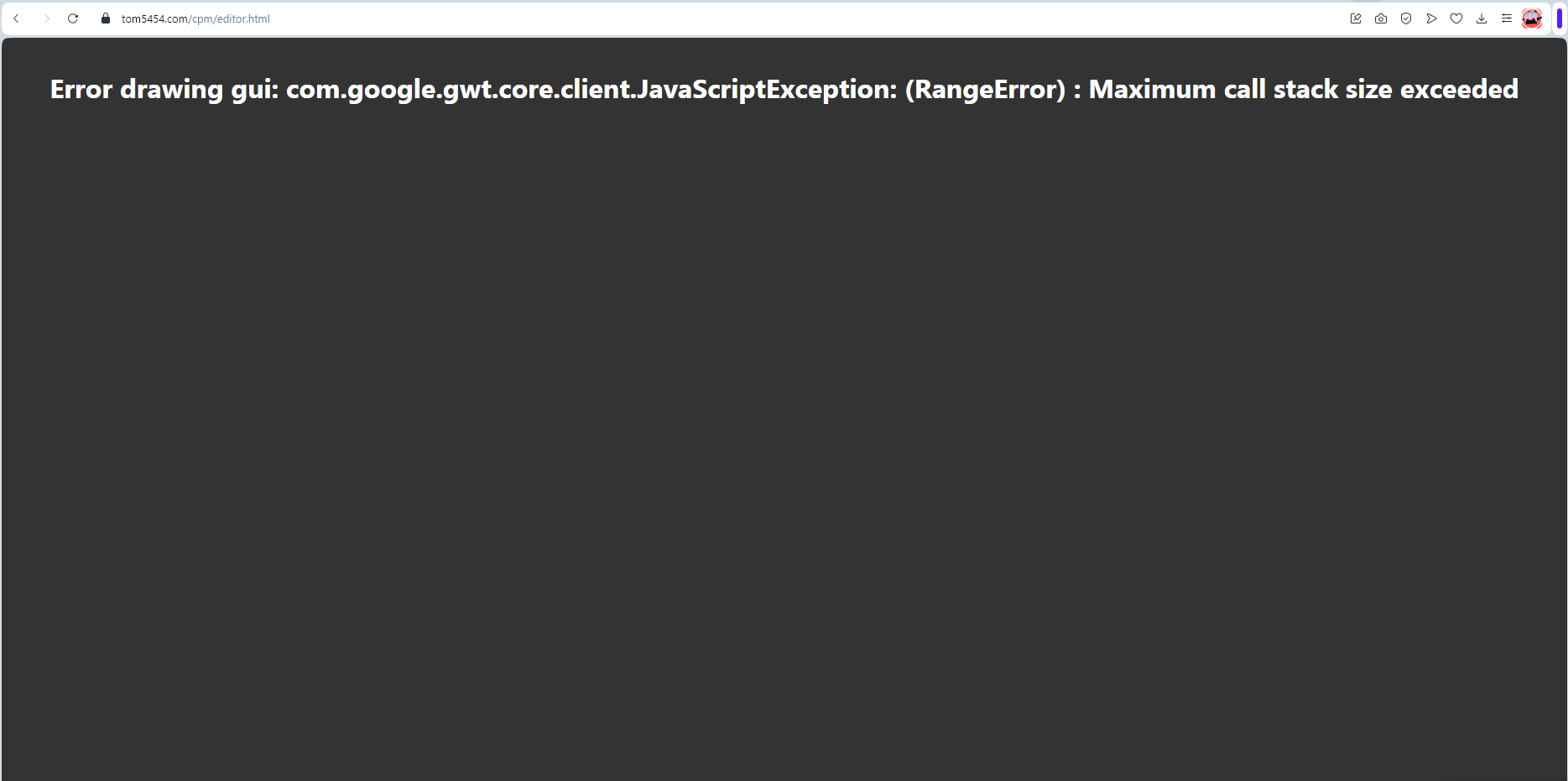1568x781 pixels.
Task: Click the secure connection lock icon
Action: 105,18
